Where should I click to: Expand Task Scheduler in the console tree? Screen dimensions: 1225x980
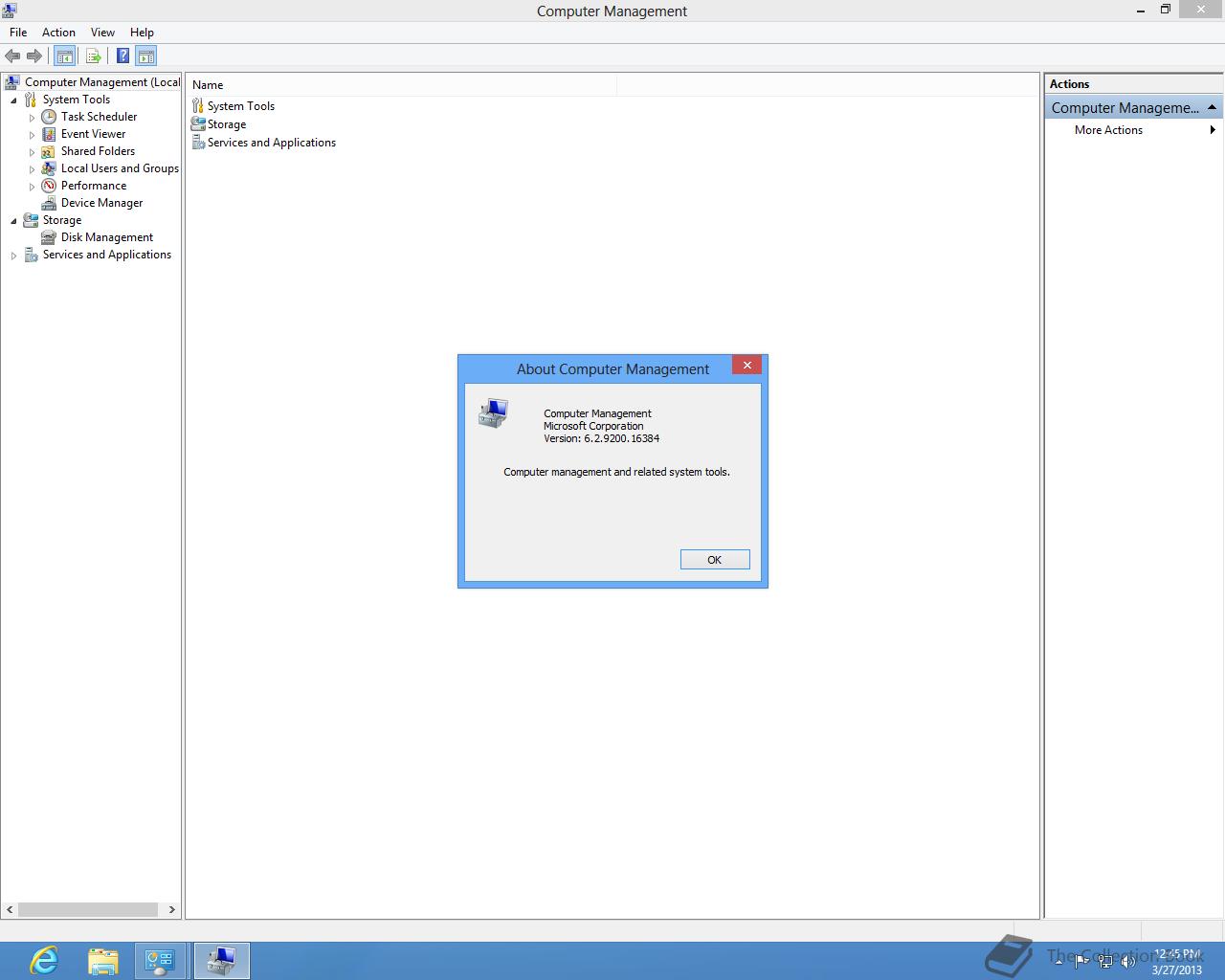click(33, 116)
